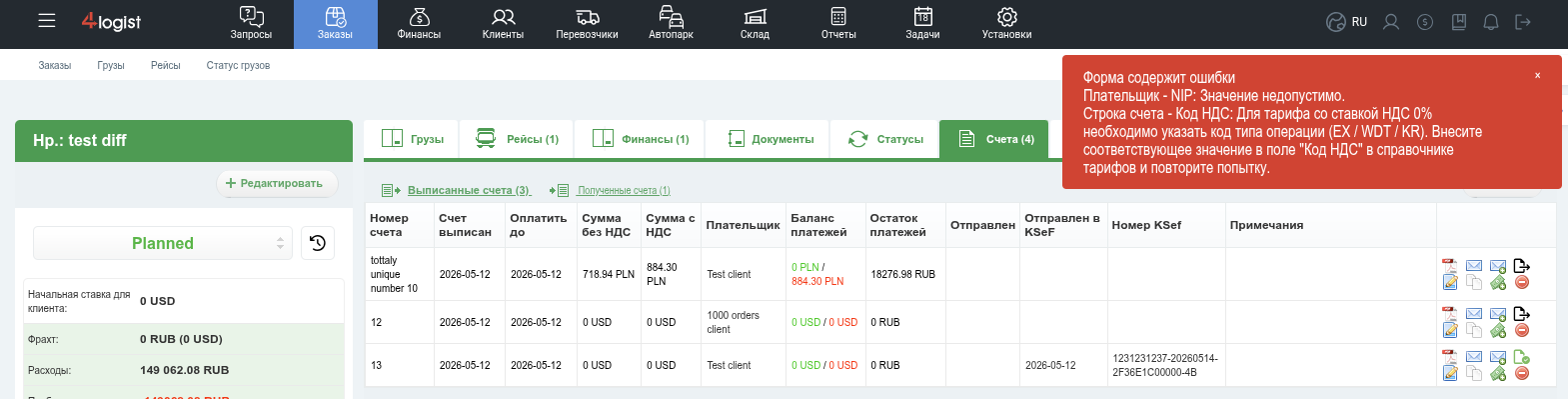1568x399 pixels.
Task: Send invoice 12 by email envelope
Action: tap(1474, 314)
